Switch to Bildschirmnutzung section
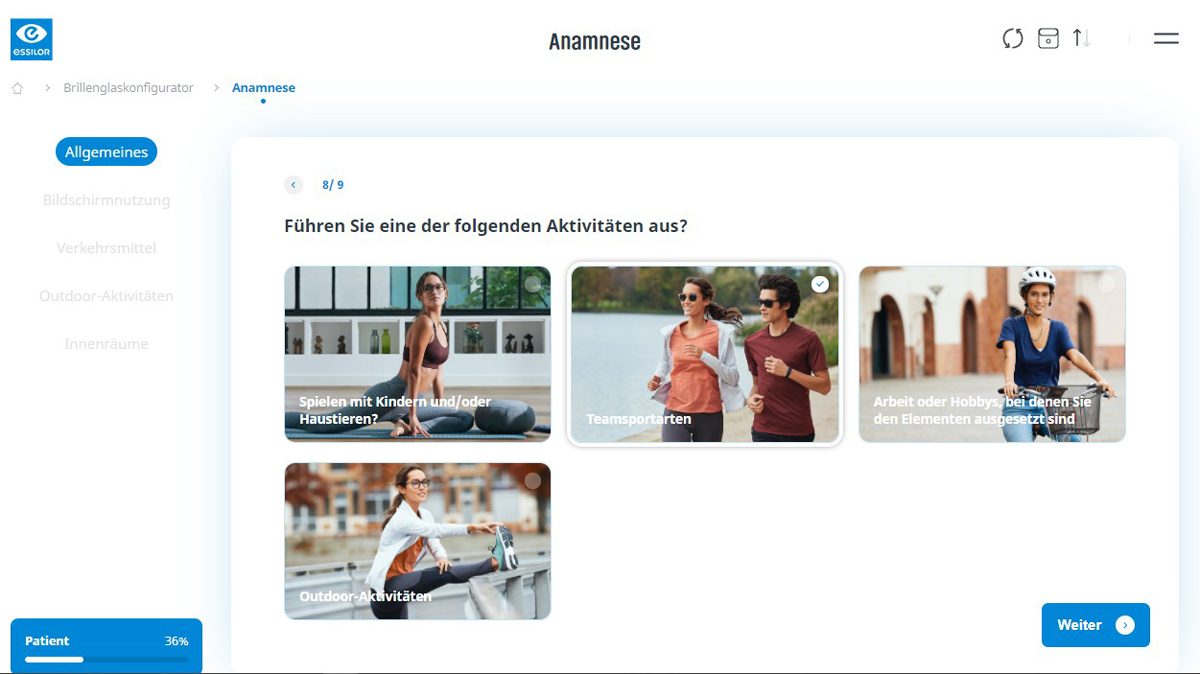This screenshot has width=1200, height=674. (106, 200)
